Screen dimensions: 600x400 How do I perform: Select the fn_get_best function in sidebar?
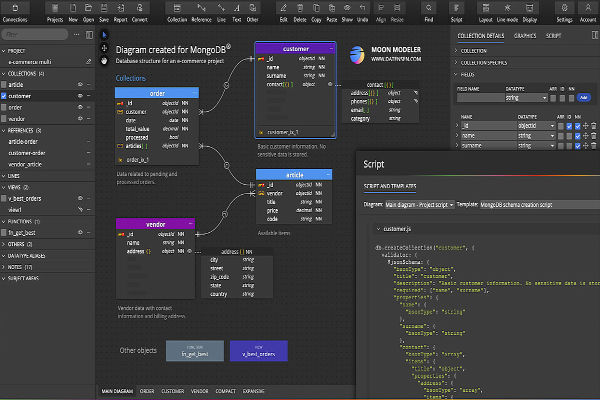point(22,233)
